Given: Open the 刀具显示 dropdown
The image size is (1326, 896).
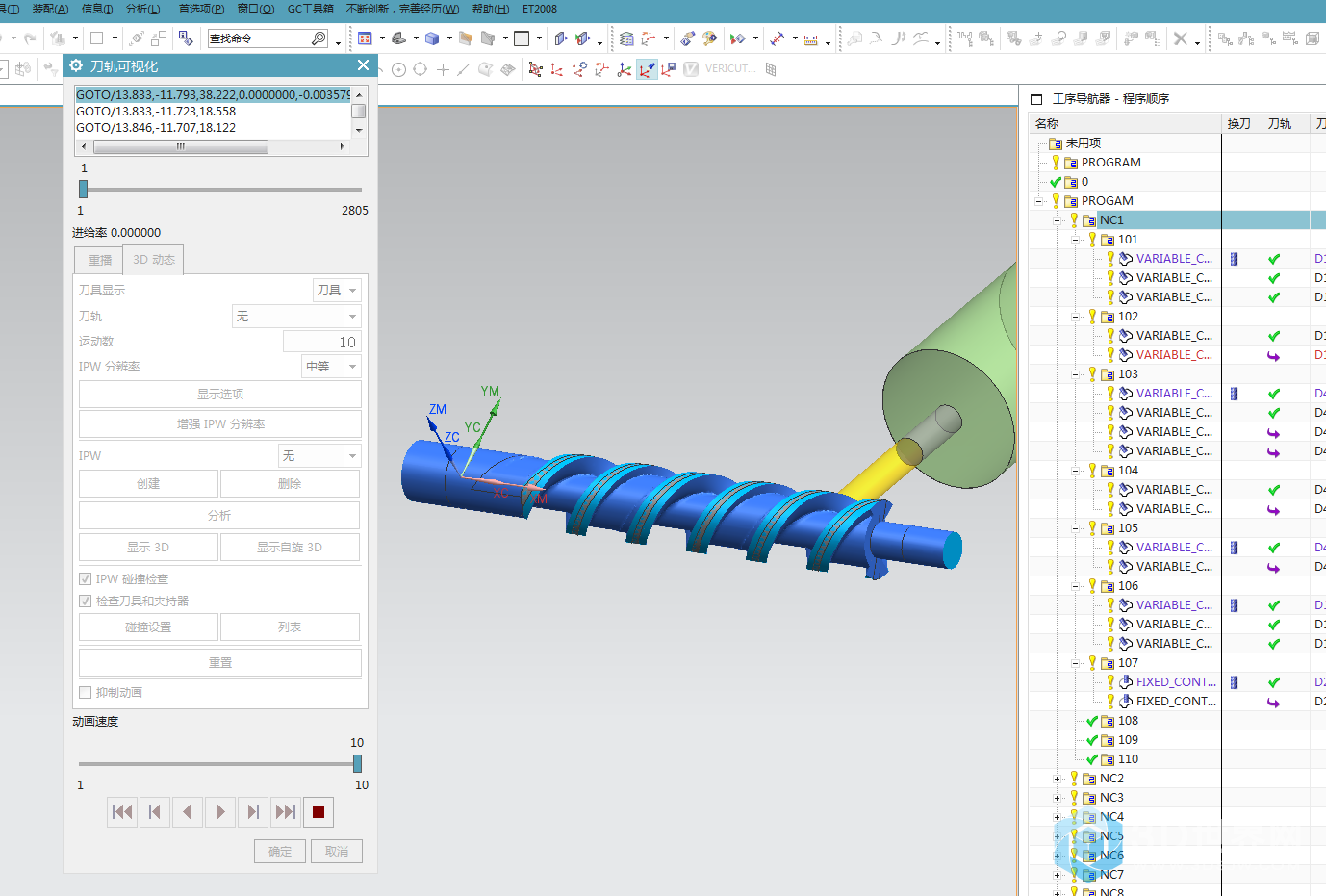Looking at the screenshot, I should [x=337, y=290].
